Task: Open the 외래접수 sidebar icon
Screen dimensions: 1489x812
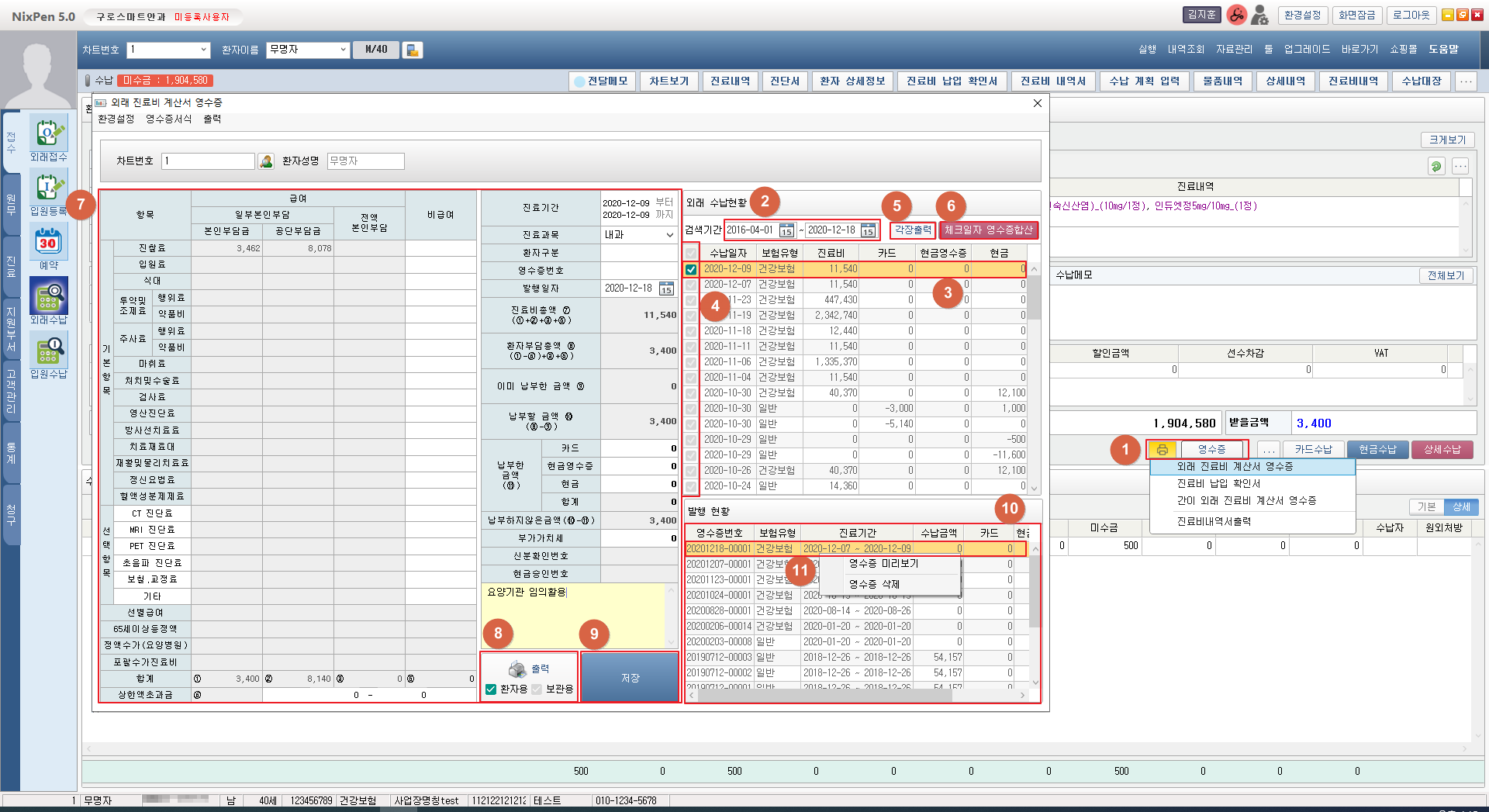Action: coord(48,133)
